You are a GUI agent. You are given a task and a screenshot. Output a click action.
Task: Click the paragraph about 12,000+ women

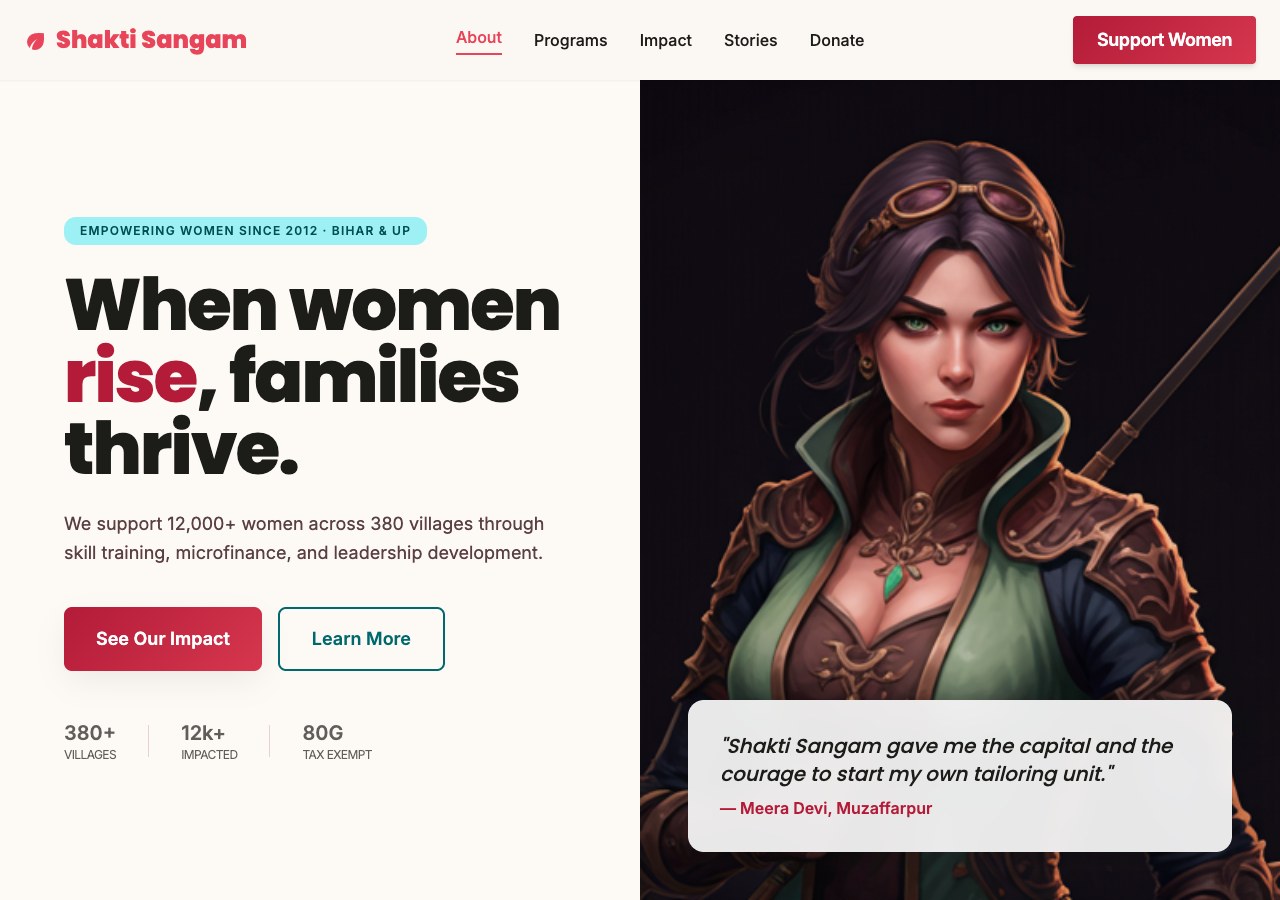click(x=304, y=538)
